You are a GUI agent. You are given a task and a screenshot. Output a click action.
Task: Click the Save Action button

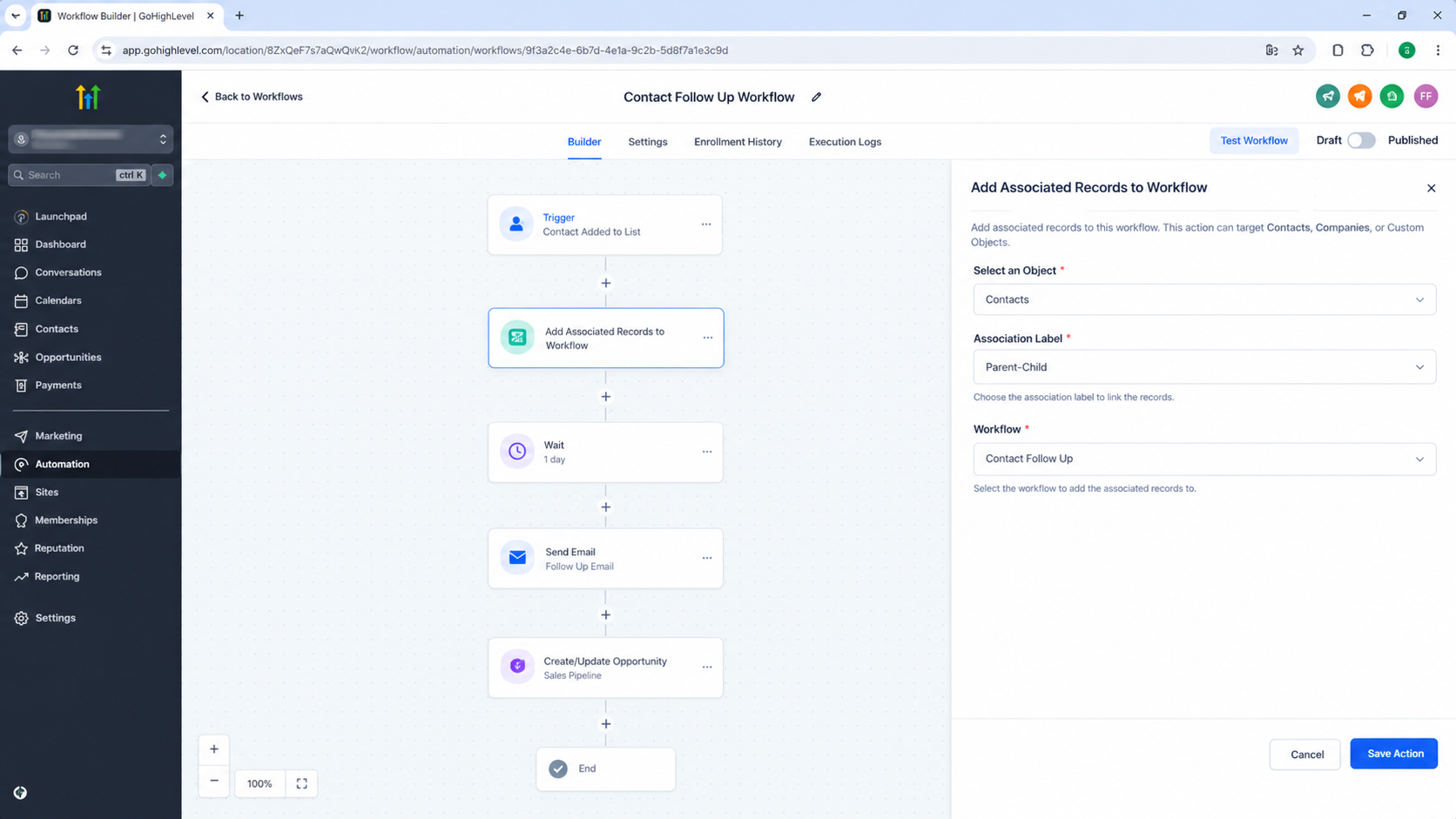1394,754
